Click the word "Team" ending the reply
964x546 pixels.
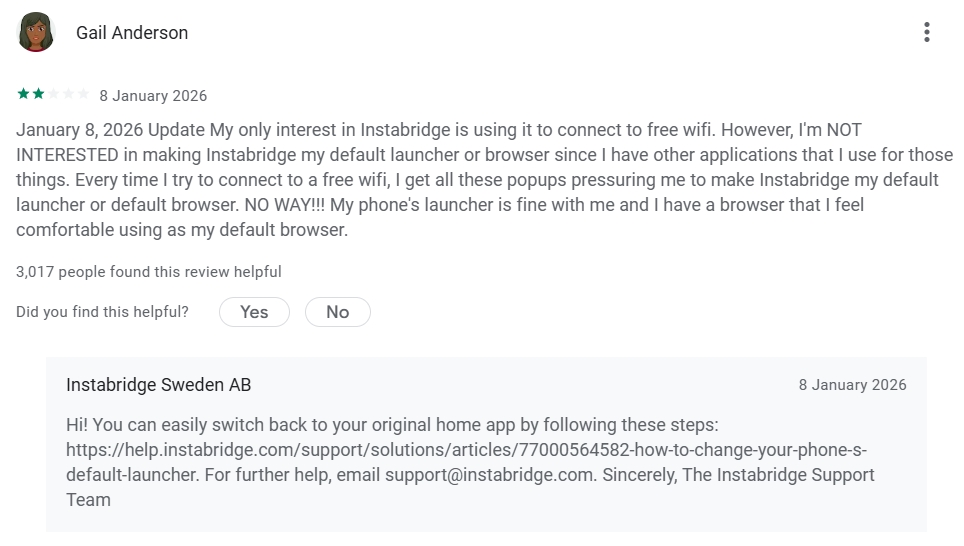click(x=88, y=500)
